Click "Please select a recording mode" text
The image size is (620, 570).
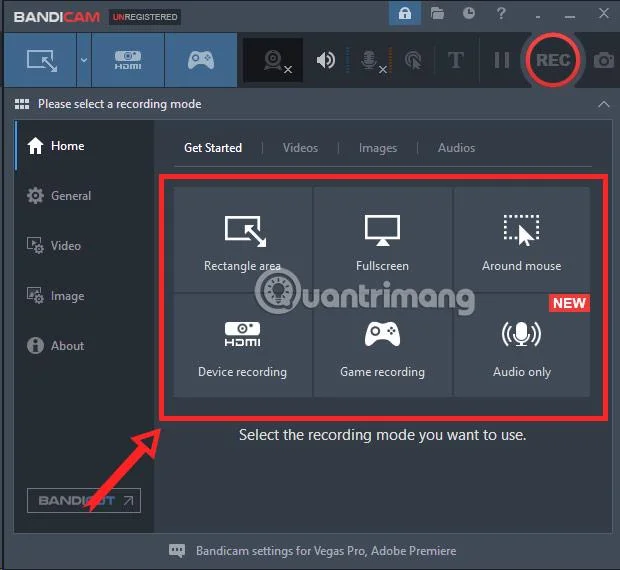[x=119, y=104]
